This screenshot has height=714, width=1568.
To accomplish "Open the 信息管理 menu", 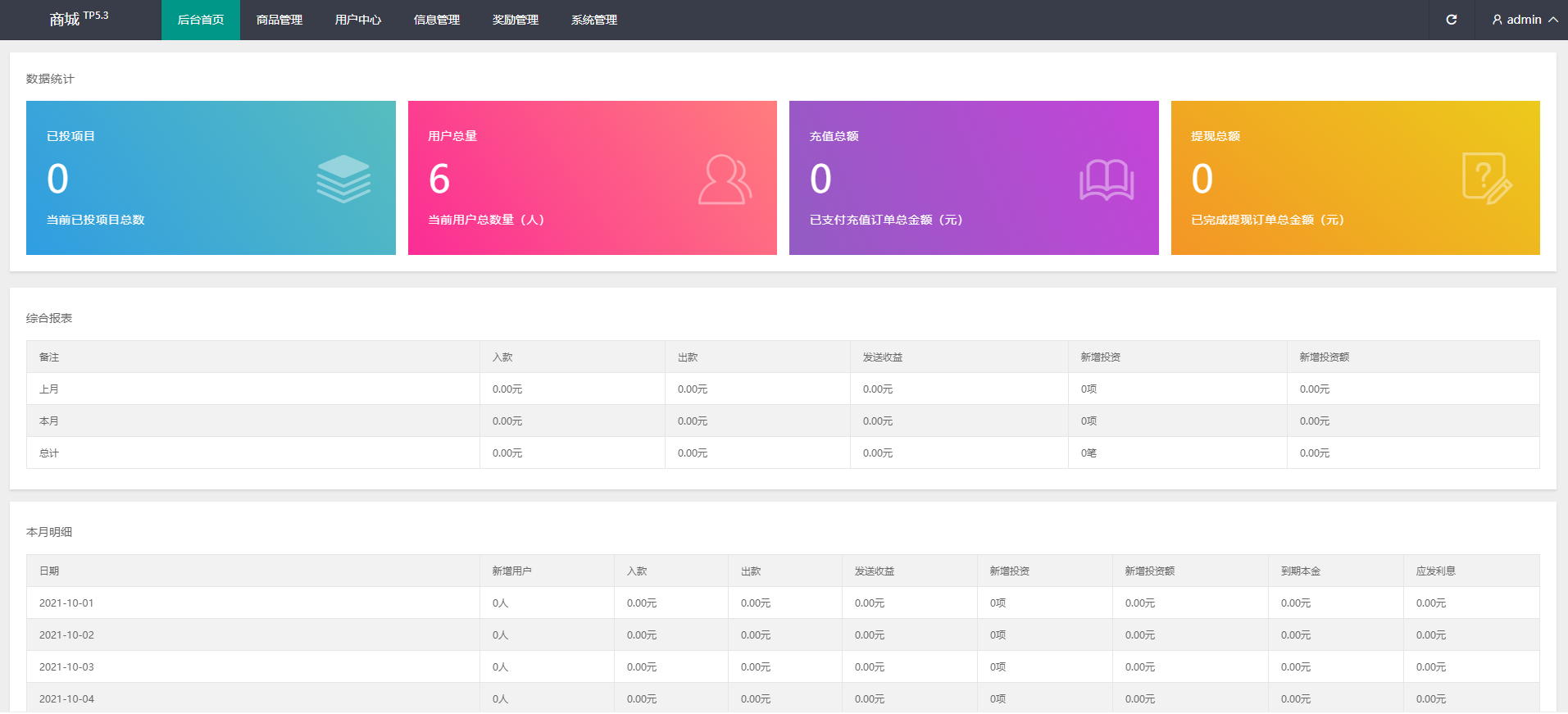I will click(x=437, y=20).
